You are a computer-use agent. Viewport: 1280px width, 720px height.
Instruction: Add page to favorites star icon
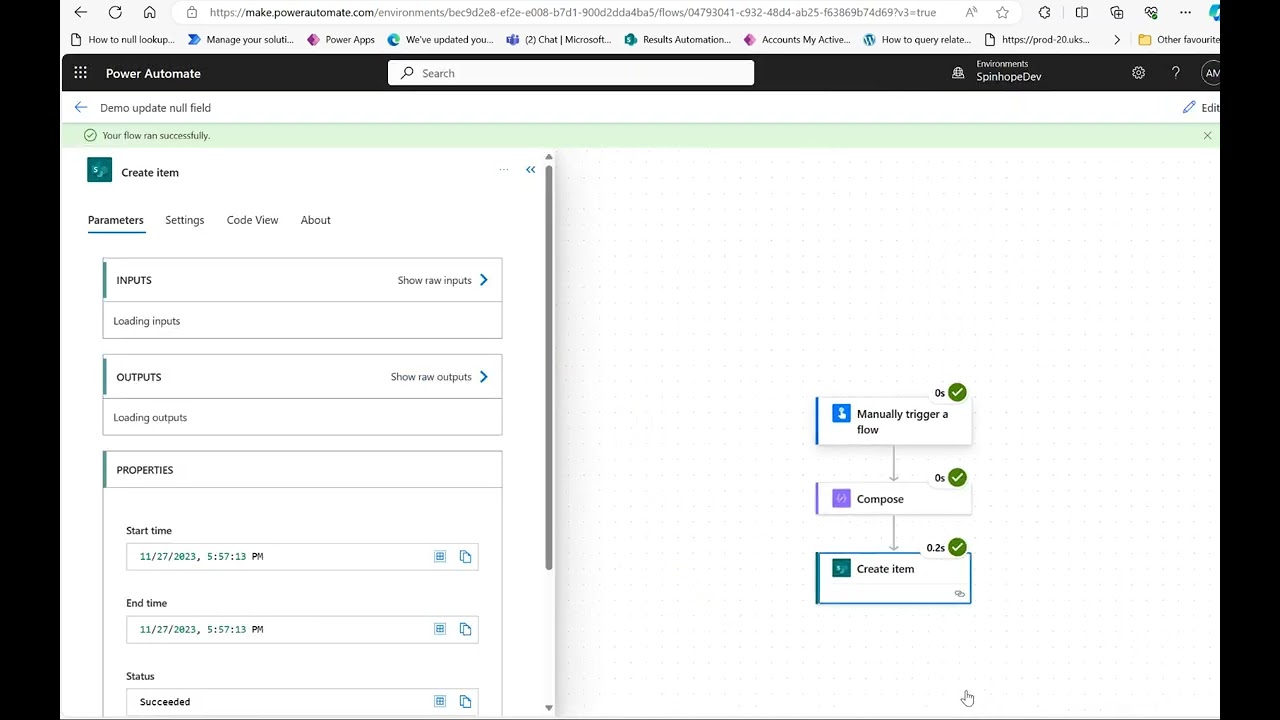pyautogui.click(x=1002, y=12)
